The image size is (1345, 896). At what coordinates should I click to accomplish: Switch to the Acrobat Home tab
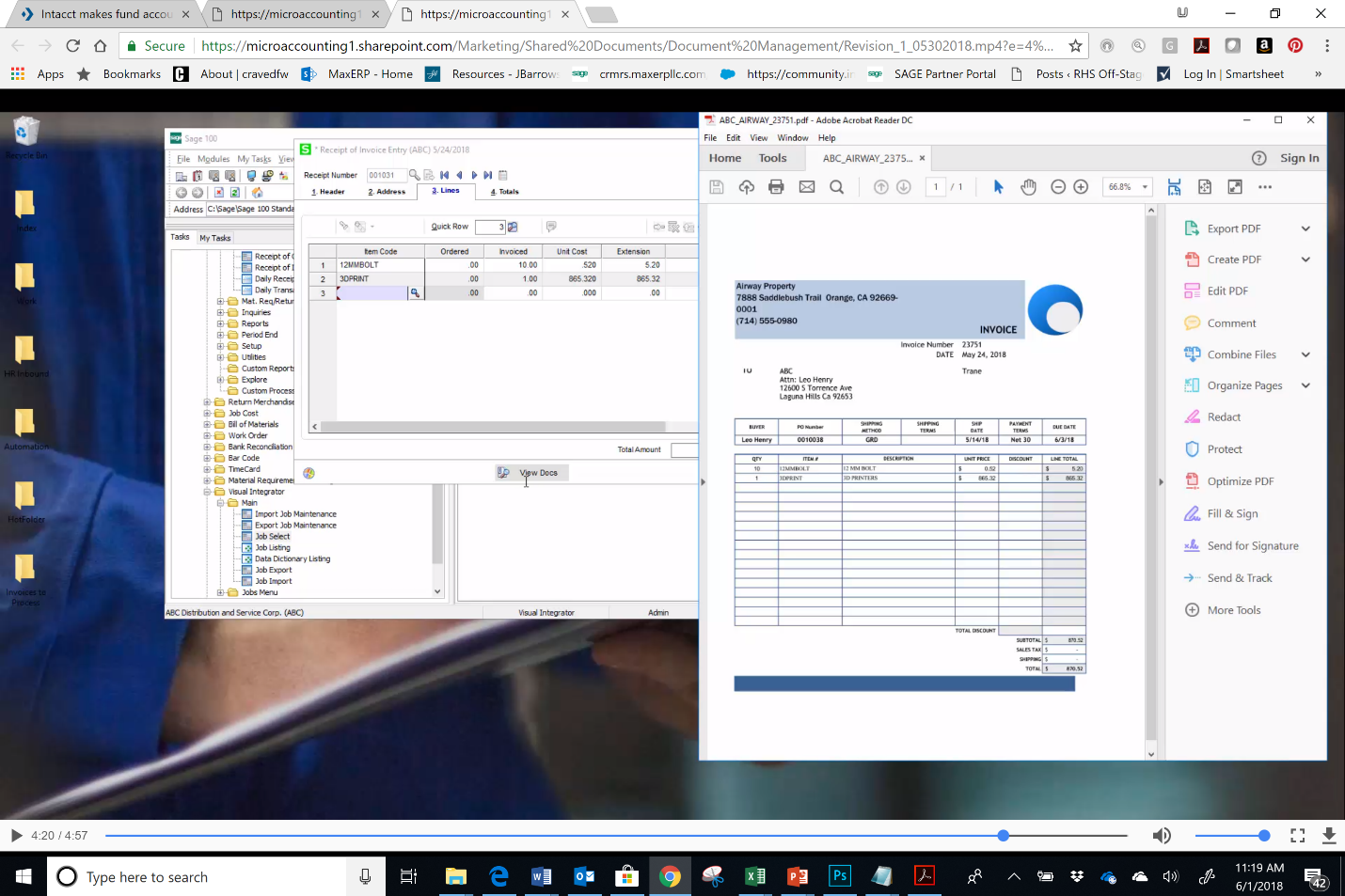coord(725,158)
